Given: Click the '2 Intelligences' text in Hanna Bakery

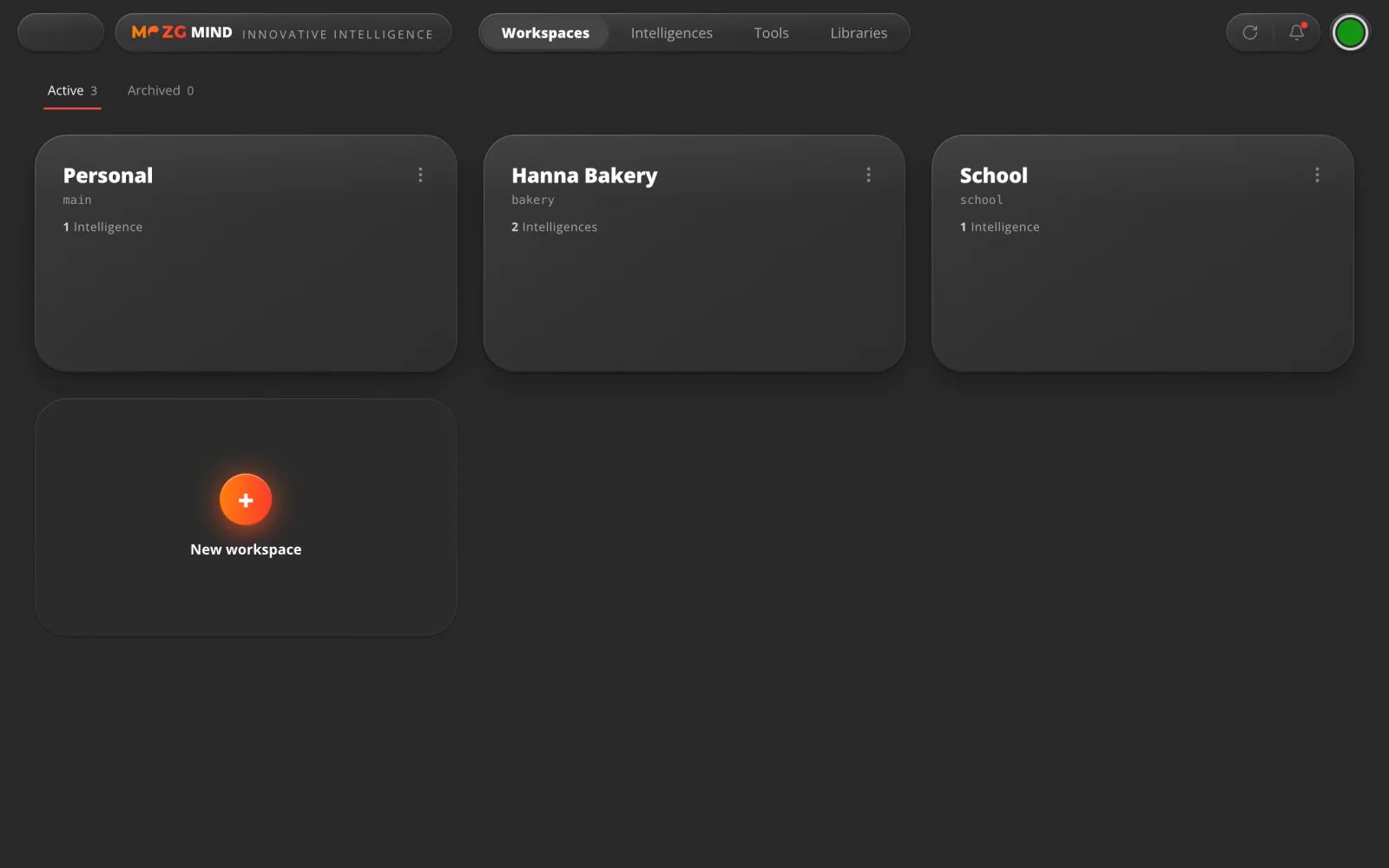Looking at the screenshot, I should (x=554, y=227).
